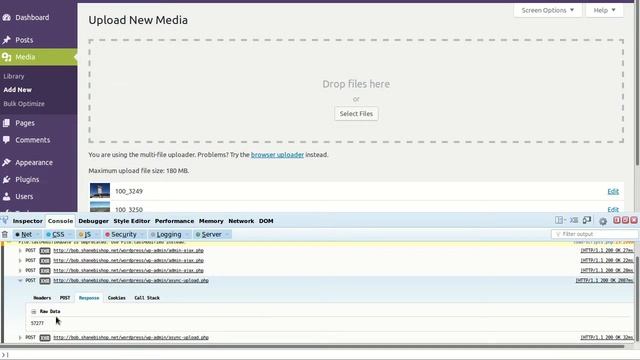Expand the last async-upload POST row
This screenshot has height=360, width=640.
pos(20,338)
